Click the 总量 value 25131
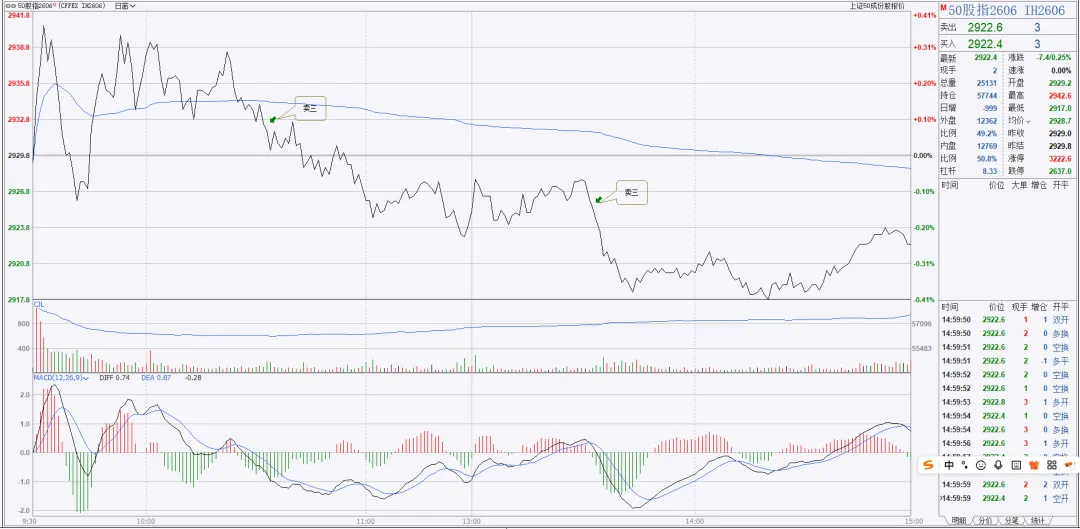 (988, 83)
